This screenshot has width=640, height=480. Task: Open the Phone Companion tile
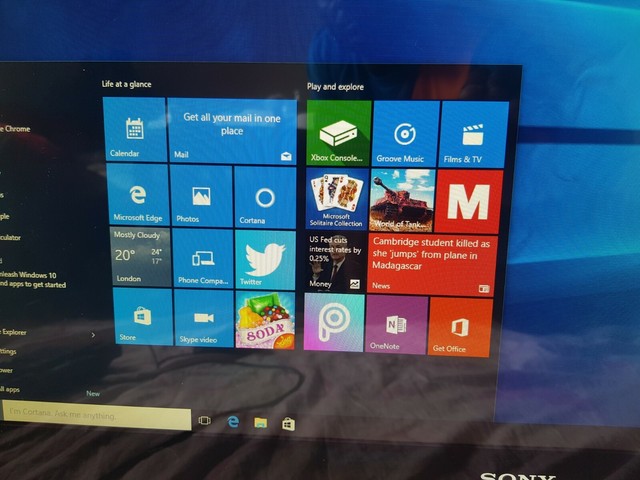pyautogui.click(x=203, y=258)
